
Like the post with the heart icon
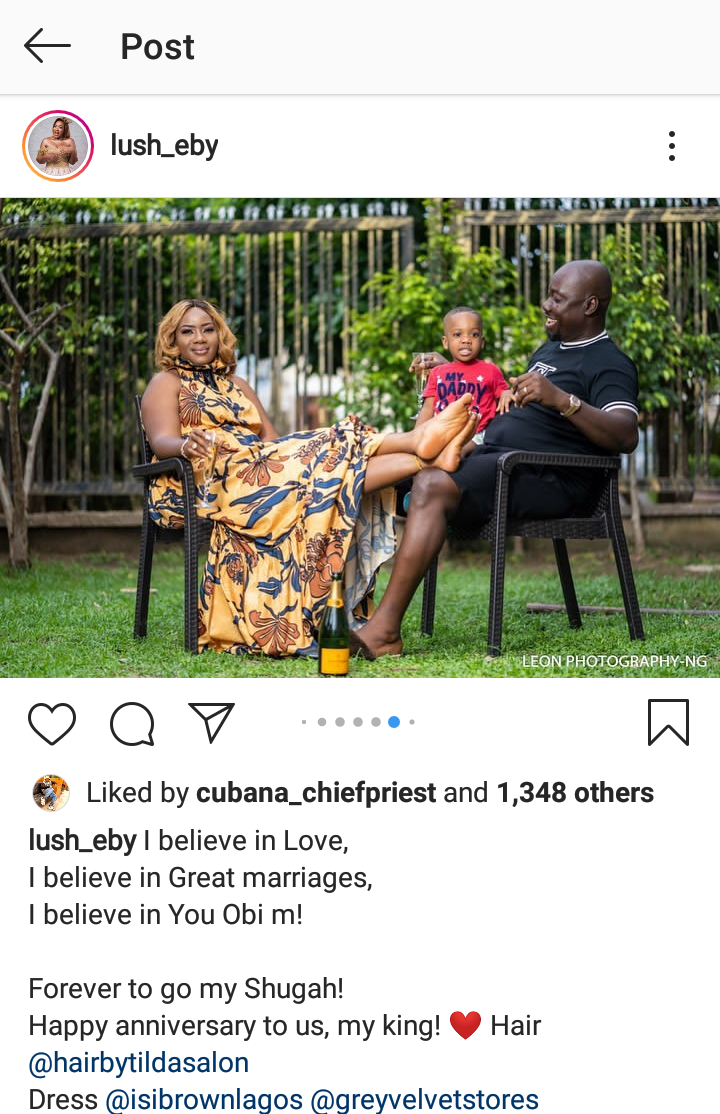tap(52, 723)
